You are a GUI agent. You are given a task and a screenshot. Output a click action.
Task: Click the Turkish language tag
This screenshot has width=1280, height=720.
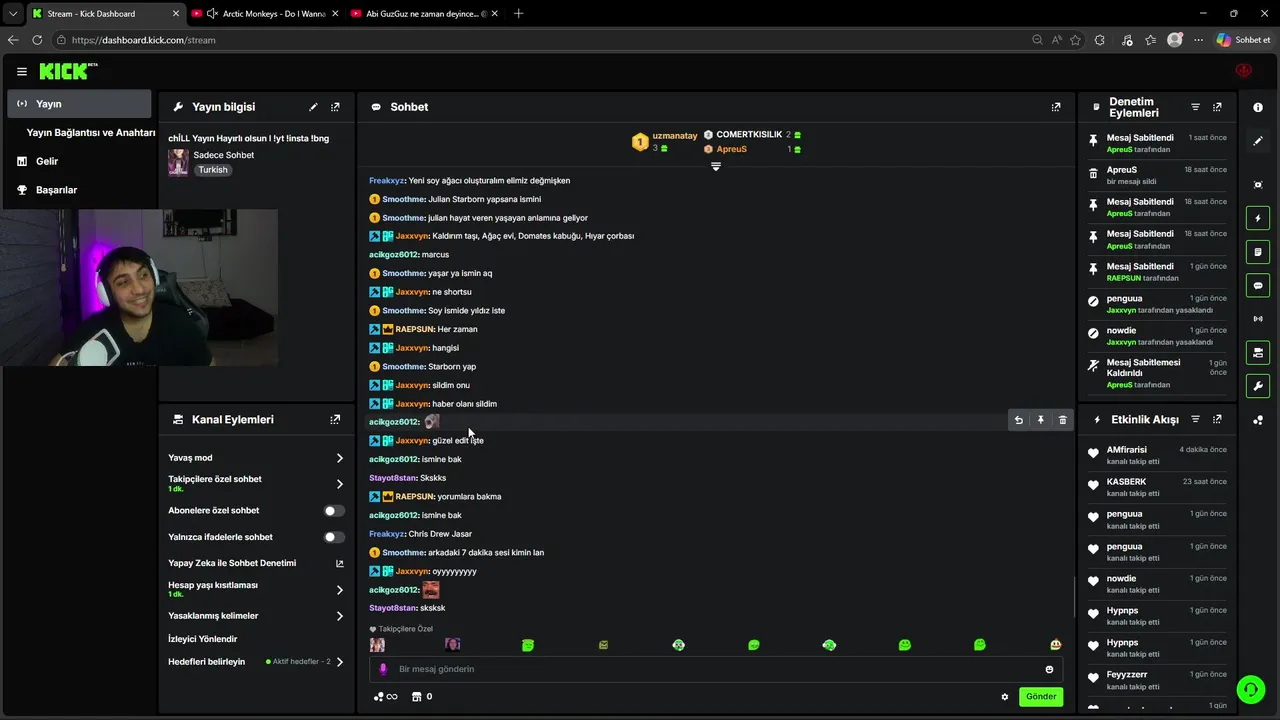pos(213,170)
